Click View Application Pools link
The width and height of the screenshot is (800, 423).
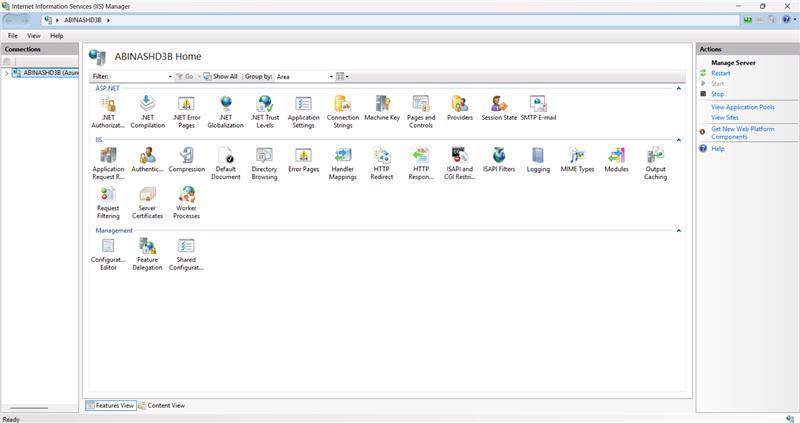(x=743, y=107)
